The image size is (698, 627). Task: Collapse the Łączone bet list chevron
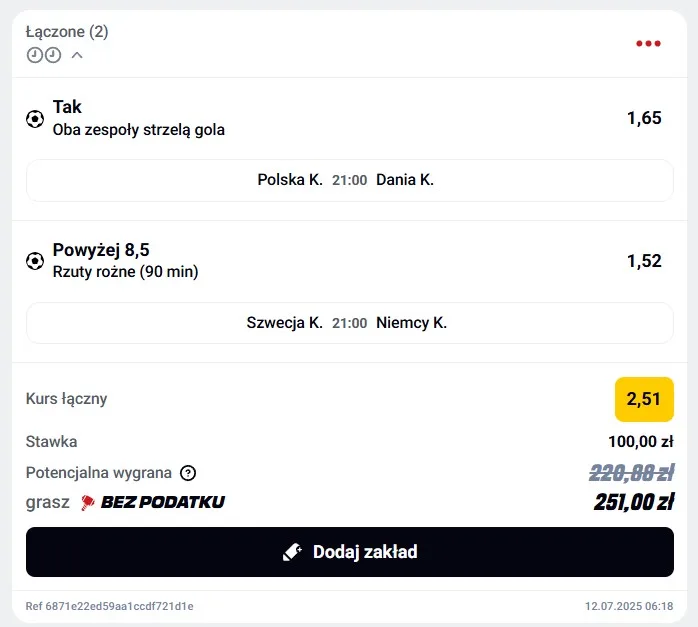77,55
